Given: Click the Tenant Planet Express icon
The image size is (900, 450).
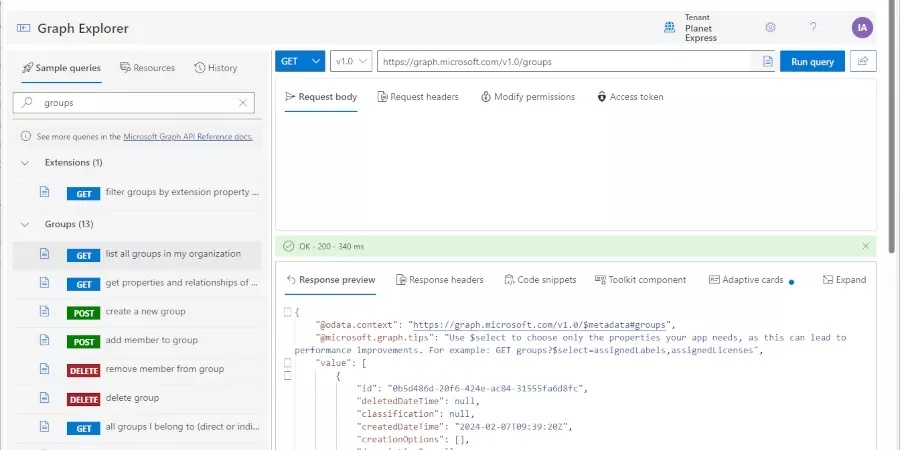Looking at the screenshot, I should tap(670, 28).
